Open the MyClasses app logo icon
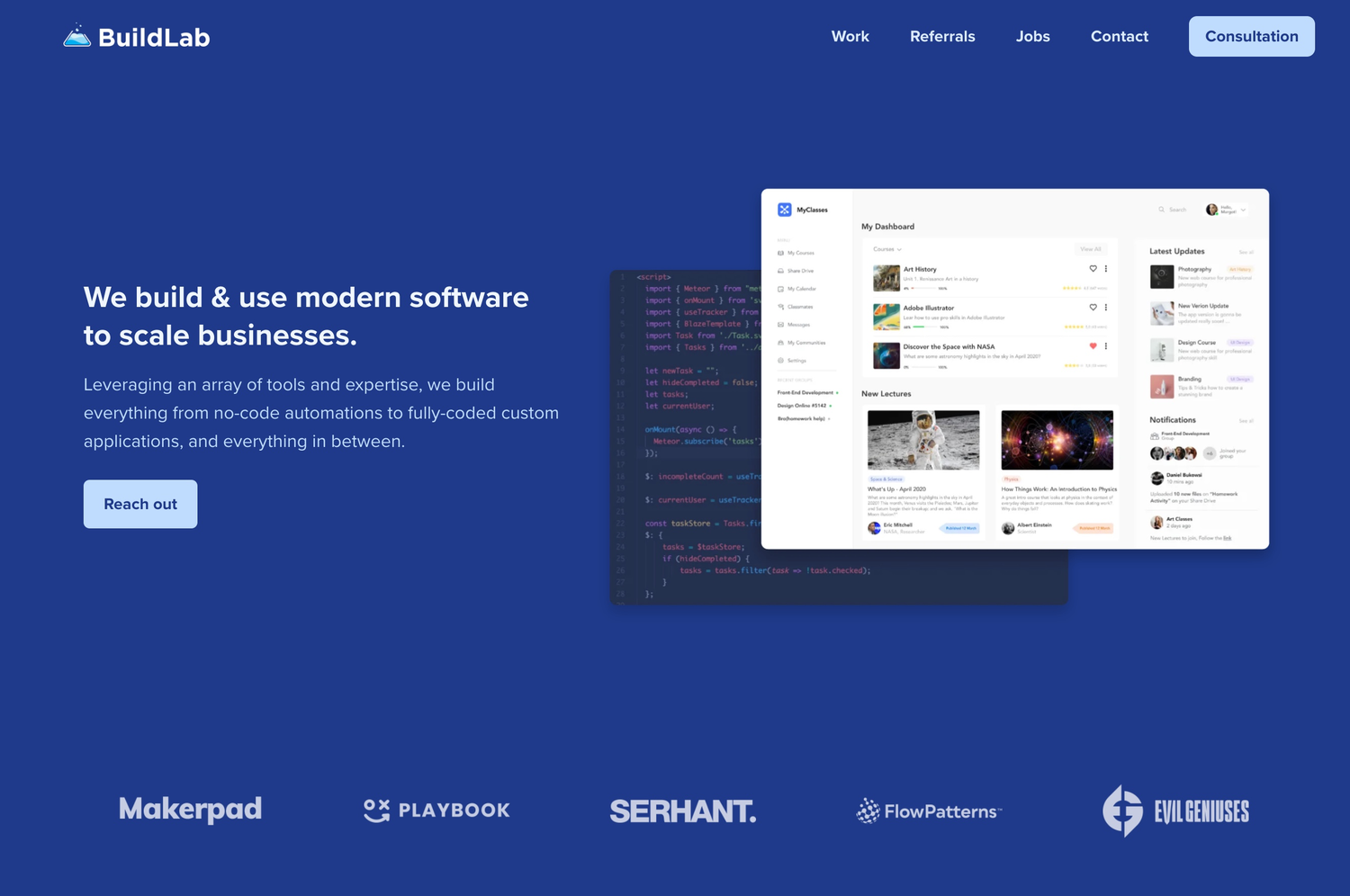This screenshot has width=1350, height=896. coord(785,209)
